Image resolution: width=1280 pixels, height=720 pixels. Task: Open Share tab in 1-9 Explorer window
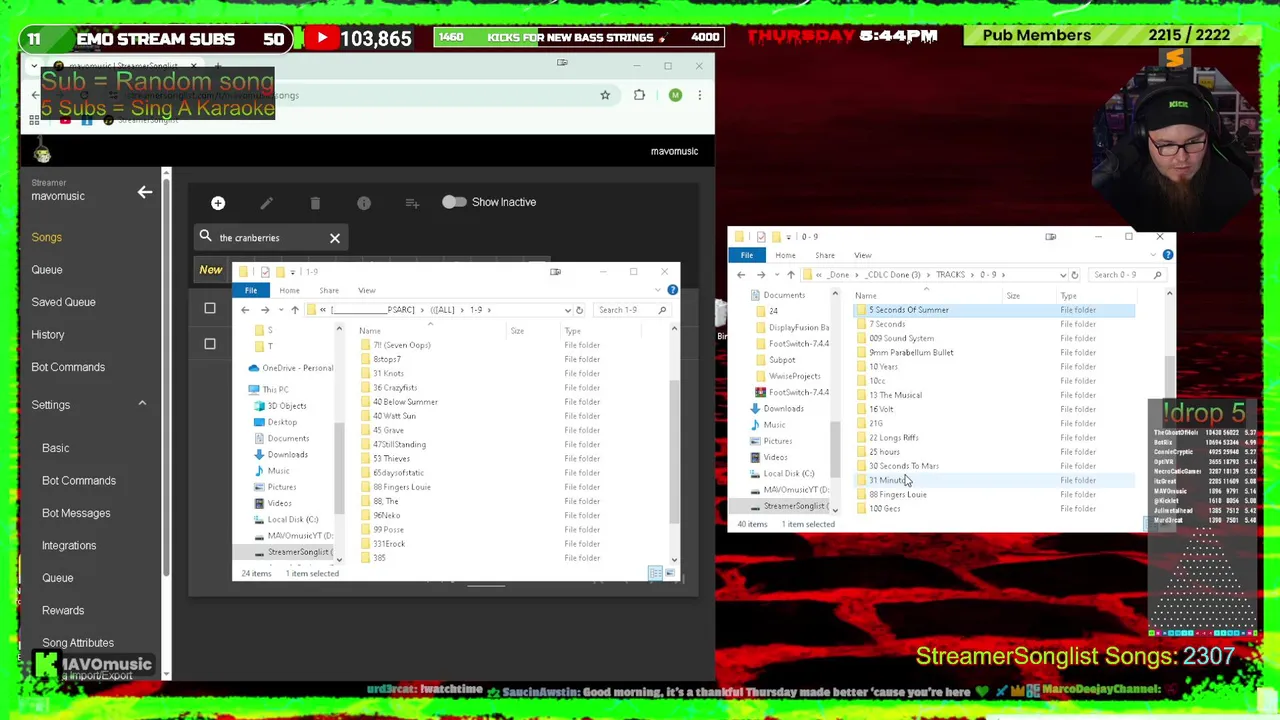pos(329,291)
